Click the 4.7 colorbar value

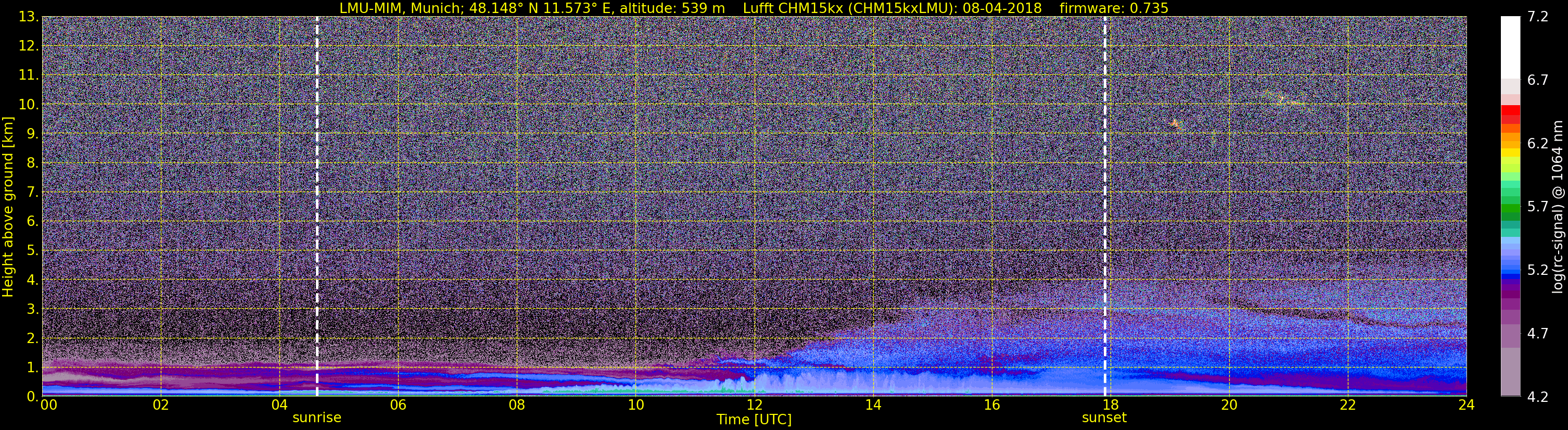pyautogui.click(x=1537, y=334)
